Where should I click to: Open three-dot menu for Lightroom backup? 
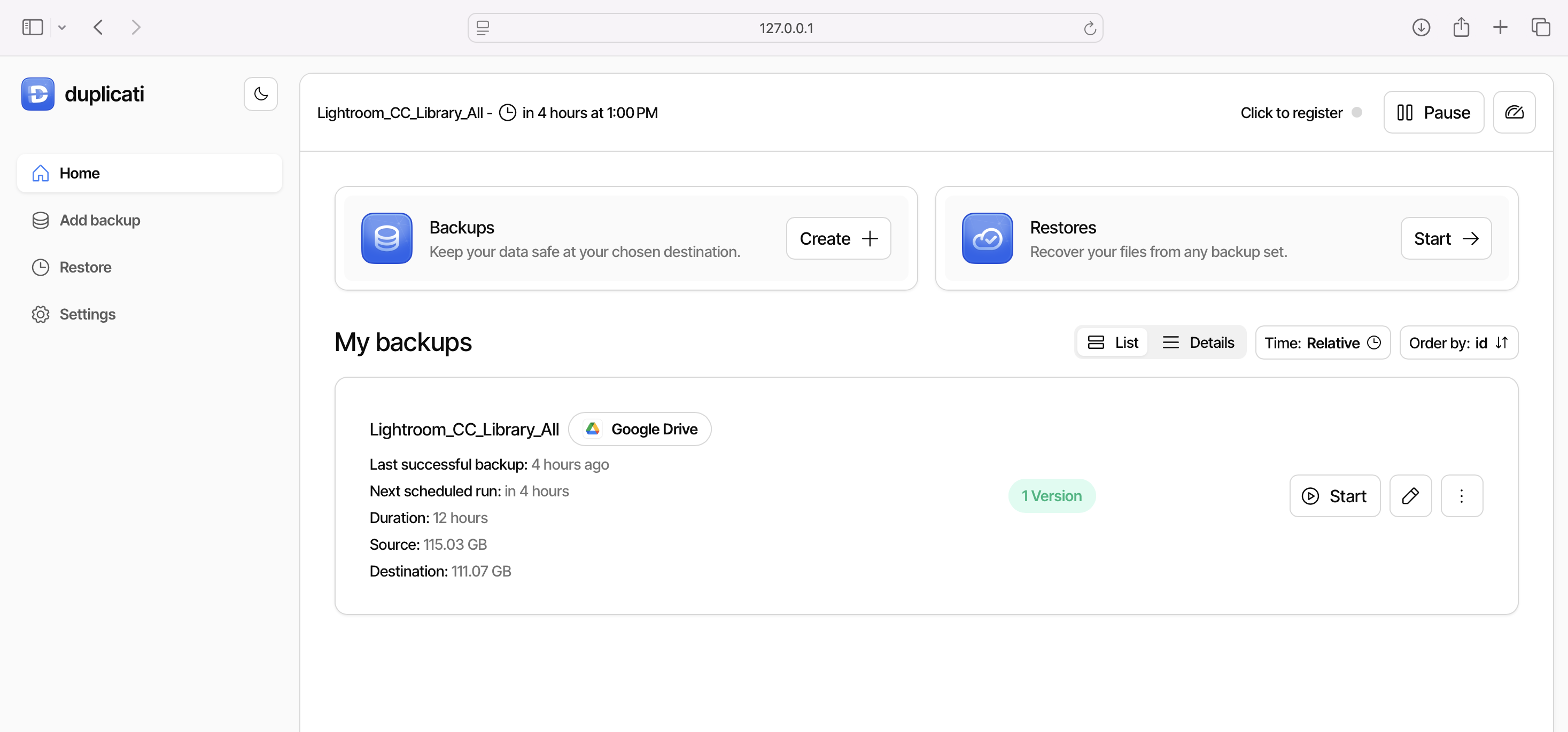1461,496
